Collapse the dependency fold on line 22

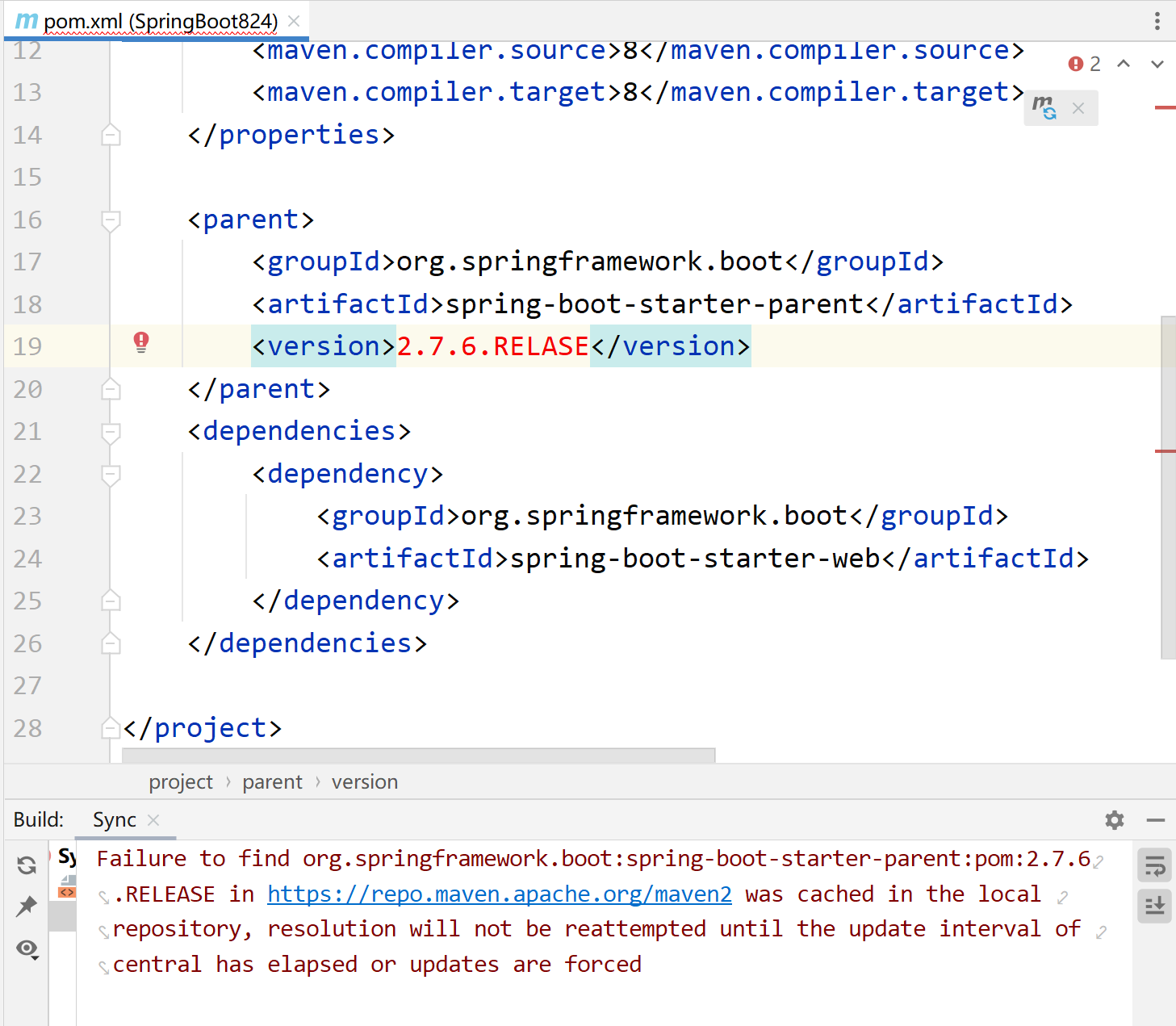[x=111, y=474]
